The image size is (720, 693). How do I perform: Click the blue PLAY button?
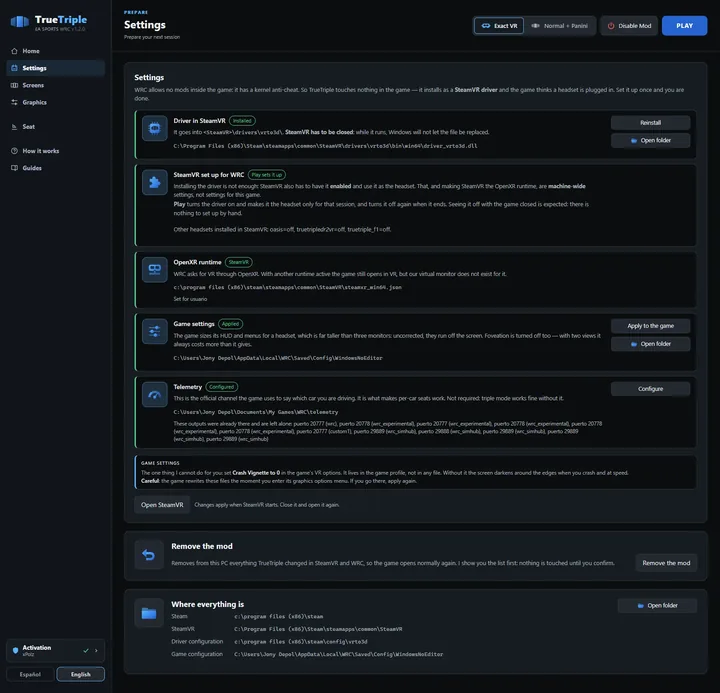click(x=684, y=26)
